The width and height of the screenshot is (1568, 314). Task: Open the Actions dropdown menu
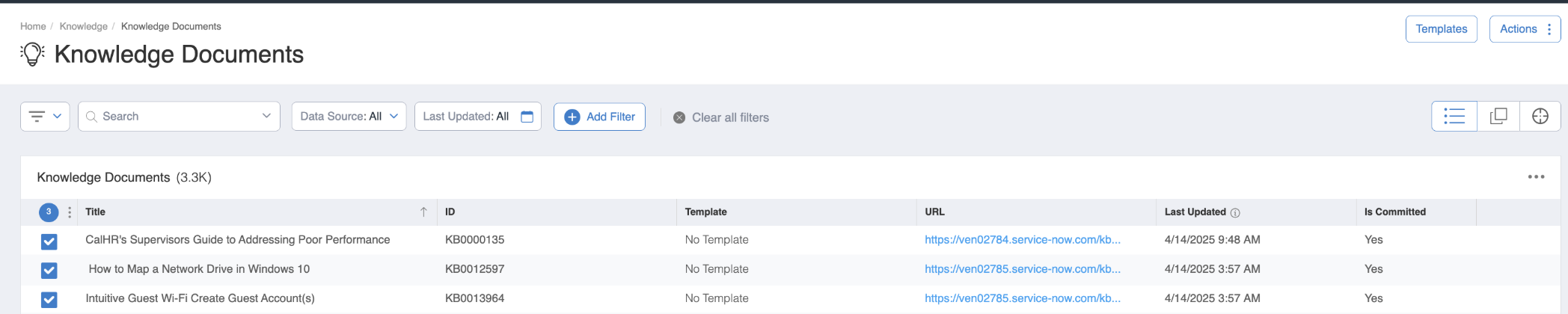click(x=1524, y=29)
